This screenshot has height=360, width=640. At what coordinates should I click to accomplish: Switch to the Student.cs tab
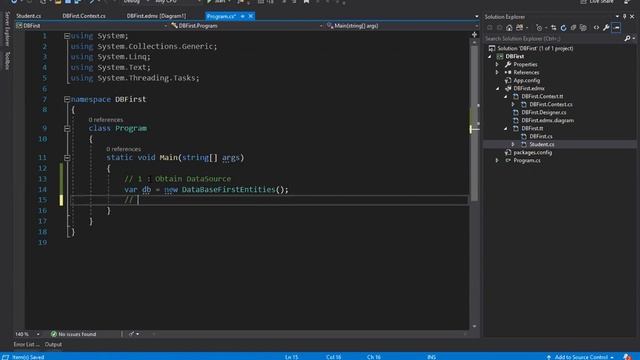point(29,16)
